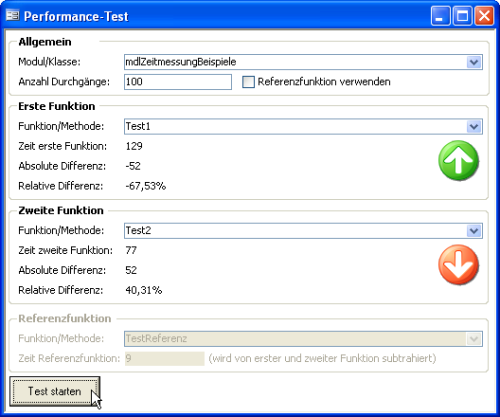The image size is (500, 417).
Task: Select the mdlZeitmessungBeispiele combo box text
Action: pyautogui.click(x=295, y=62)
